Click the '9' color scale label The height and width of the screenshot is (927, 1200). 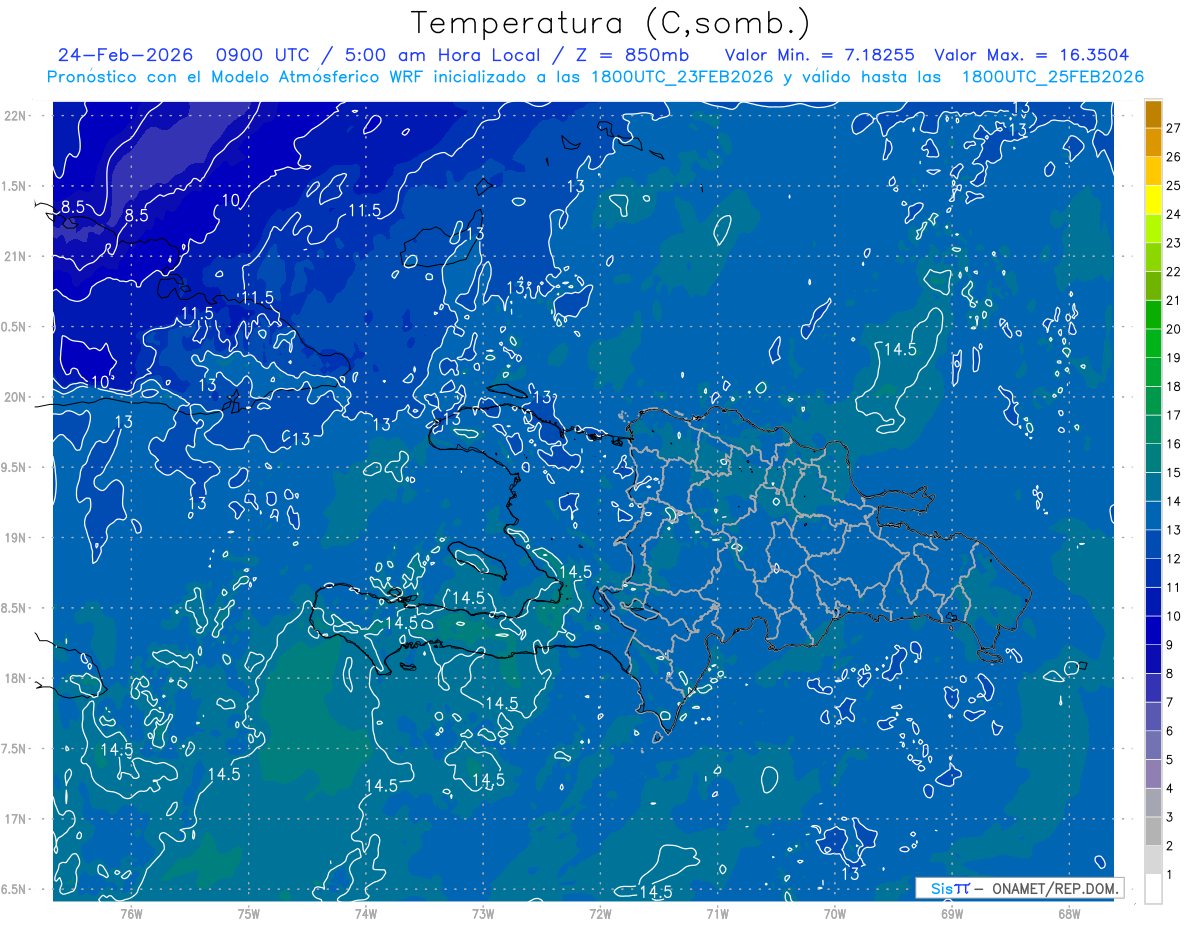pos(1170,645)
